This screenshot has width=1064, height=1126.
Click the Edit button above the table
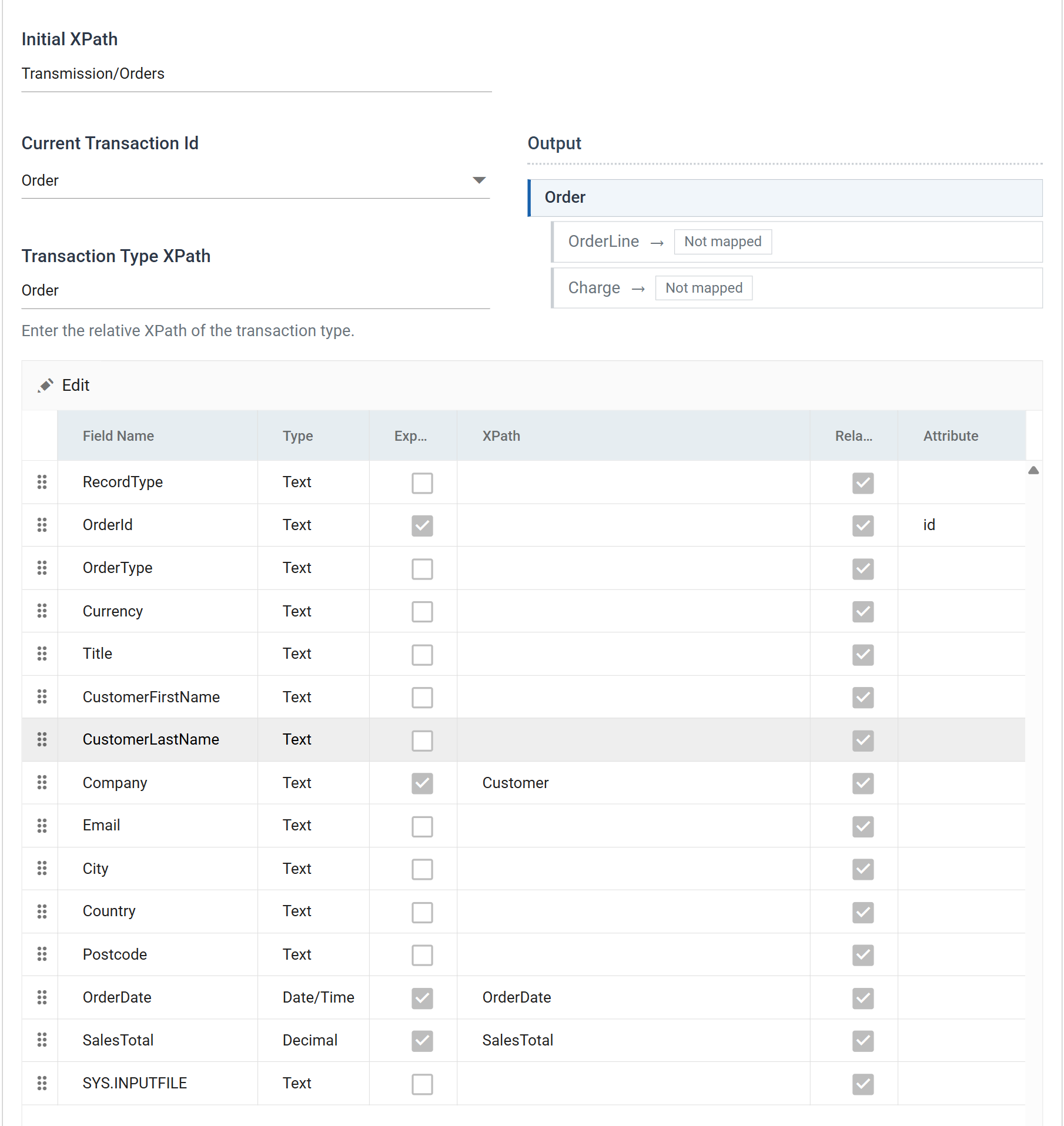(x=63, y=386)
